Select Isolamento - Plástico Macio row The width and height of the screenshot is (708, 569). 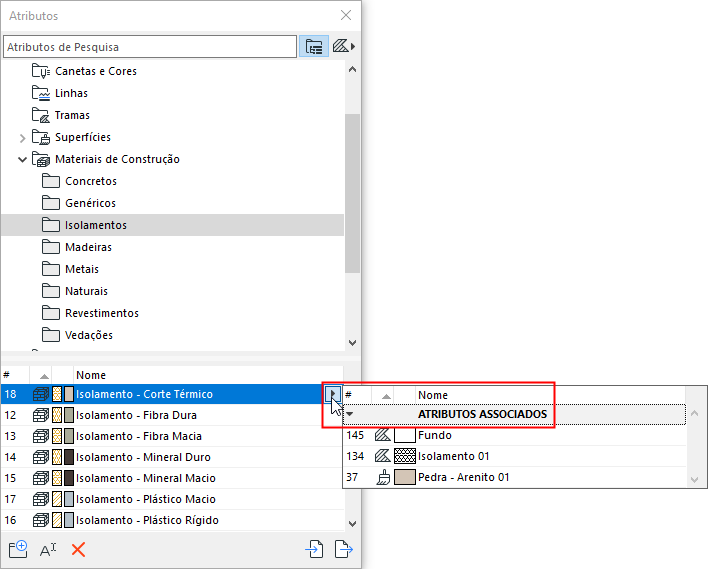(172, 499)
